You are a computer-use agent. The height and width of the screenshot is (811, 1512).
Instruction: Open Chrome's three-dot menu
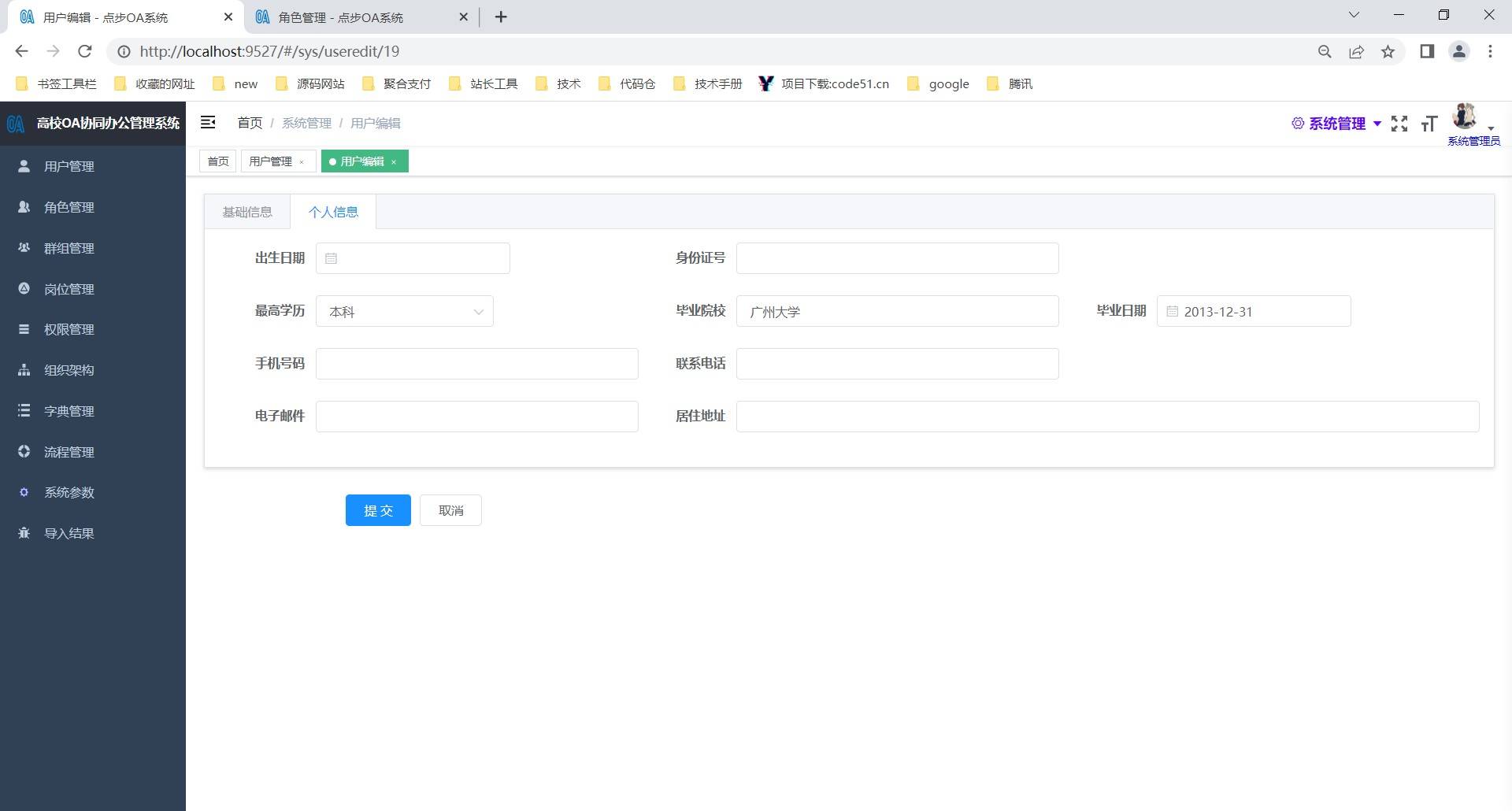(1490, 51)
